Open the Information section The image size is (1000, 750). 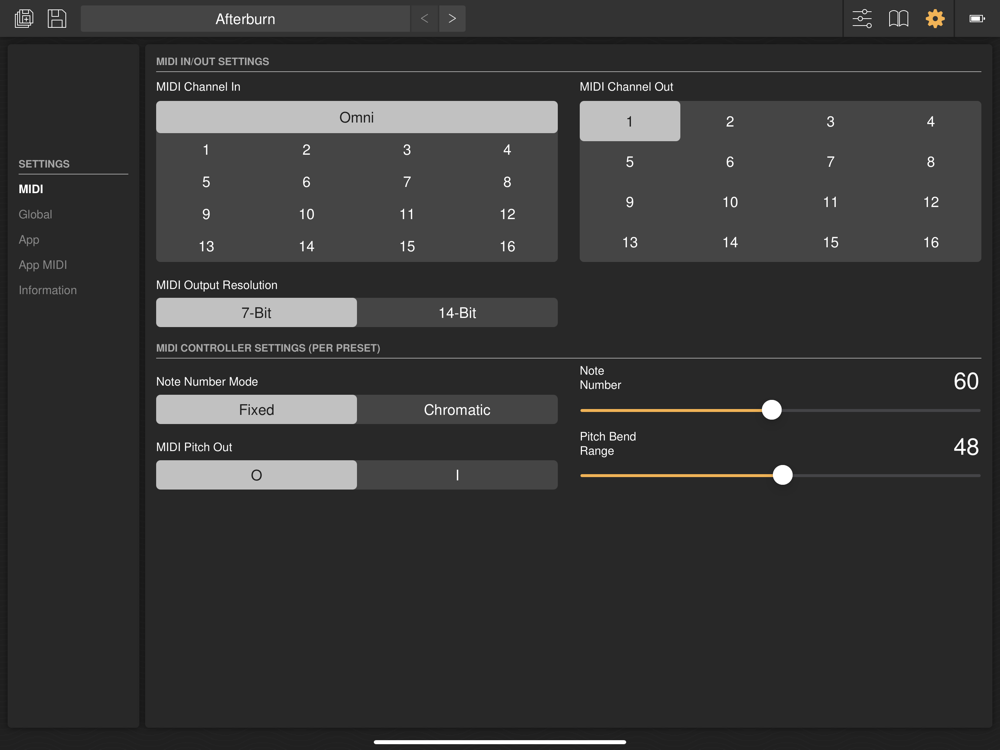coord(47,290)
